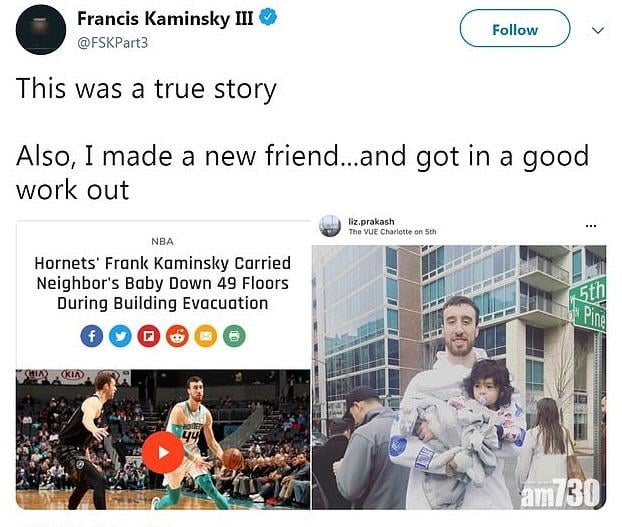The height and width of the screenshot is (527, 622).
Task: Share the article to Flipboard
Action: (148, 336)
